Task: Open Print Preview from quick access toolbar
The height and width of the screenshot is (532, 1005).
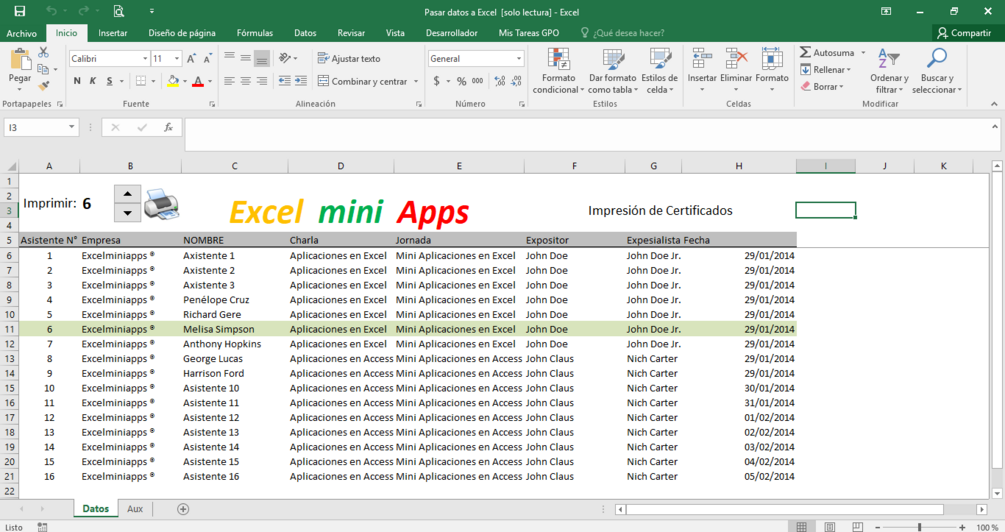Action: [x=118, y=11]
